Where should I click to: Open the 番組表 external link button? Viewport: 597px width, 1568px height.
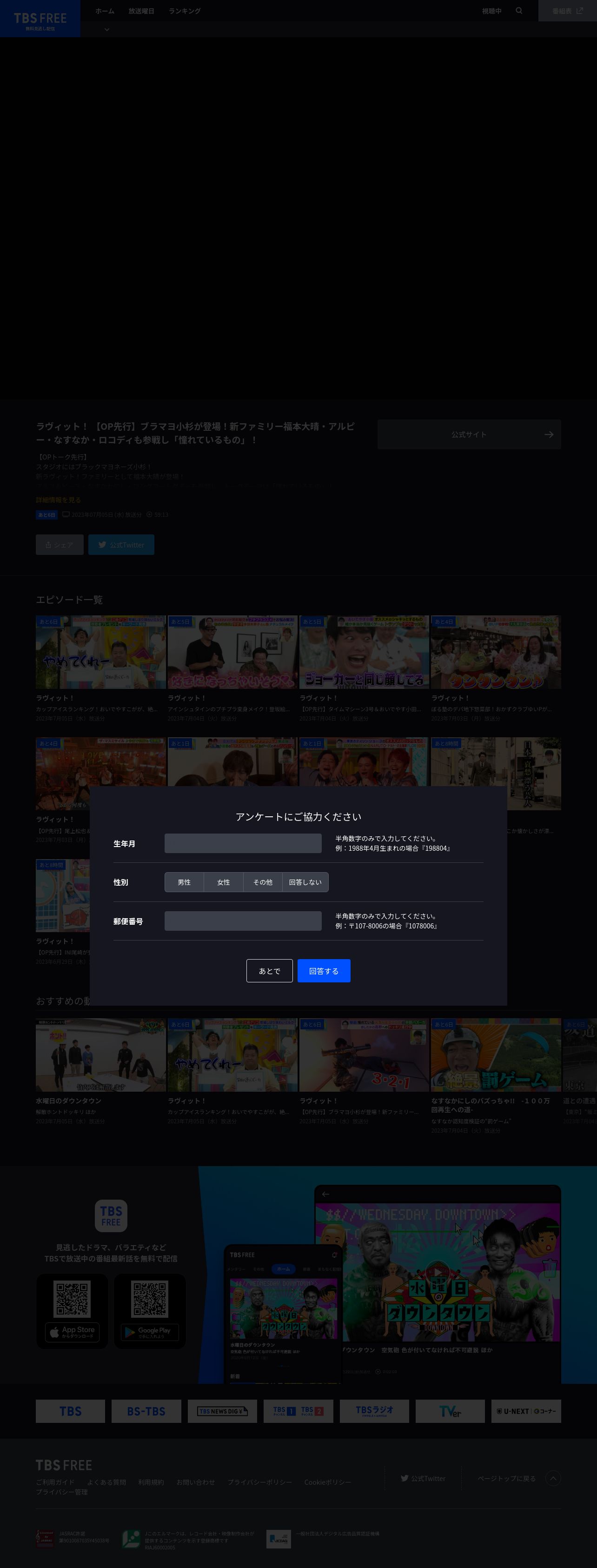click(567, 10)
